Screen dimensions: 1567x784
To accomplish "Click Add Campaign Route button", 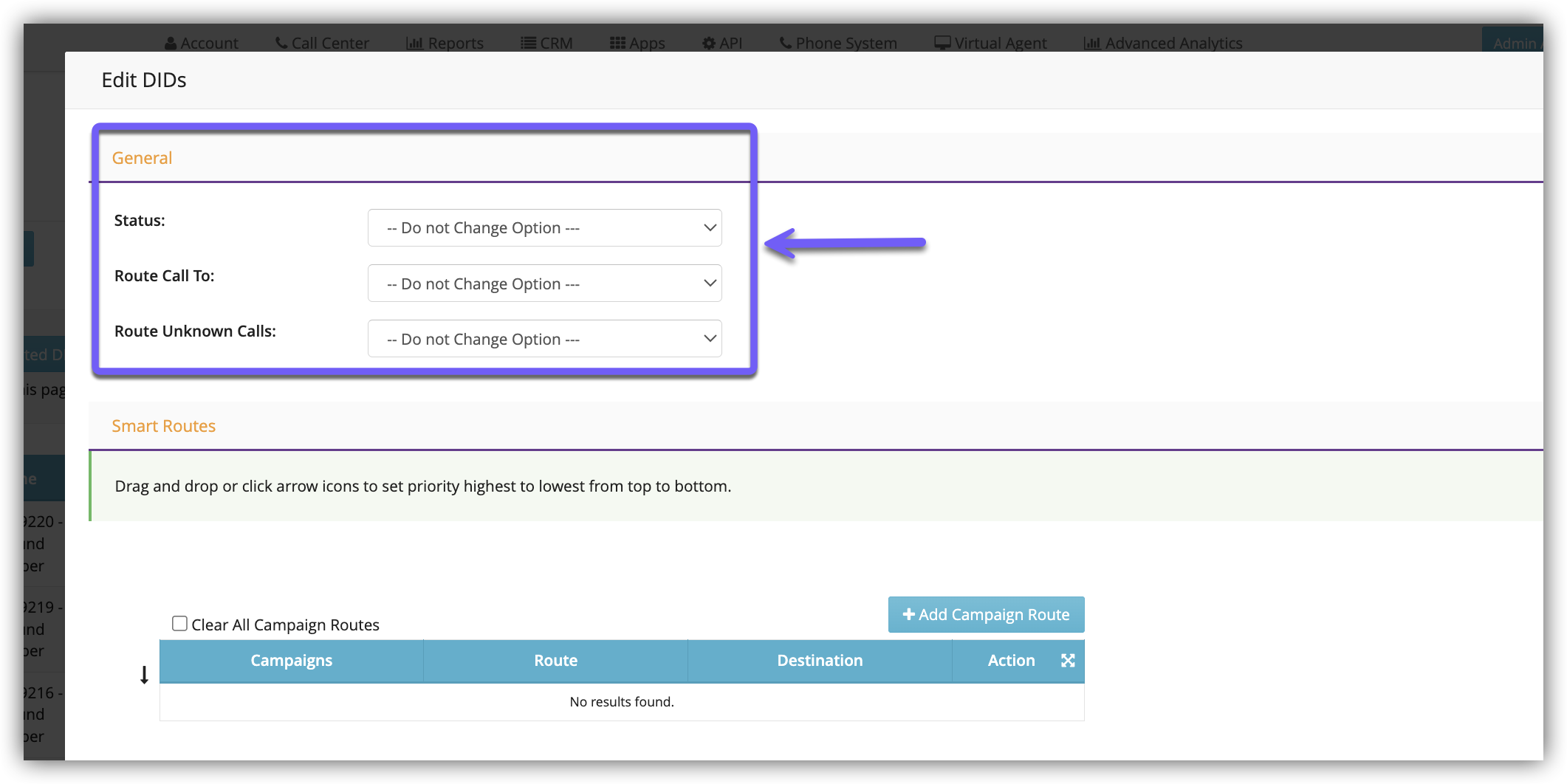I will point(986,615).
